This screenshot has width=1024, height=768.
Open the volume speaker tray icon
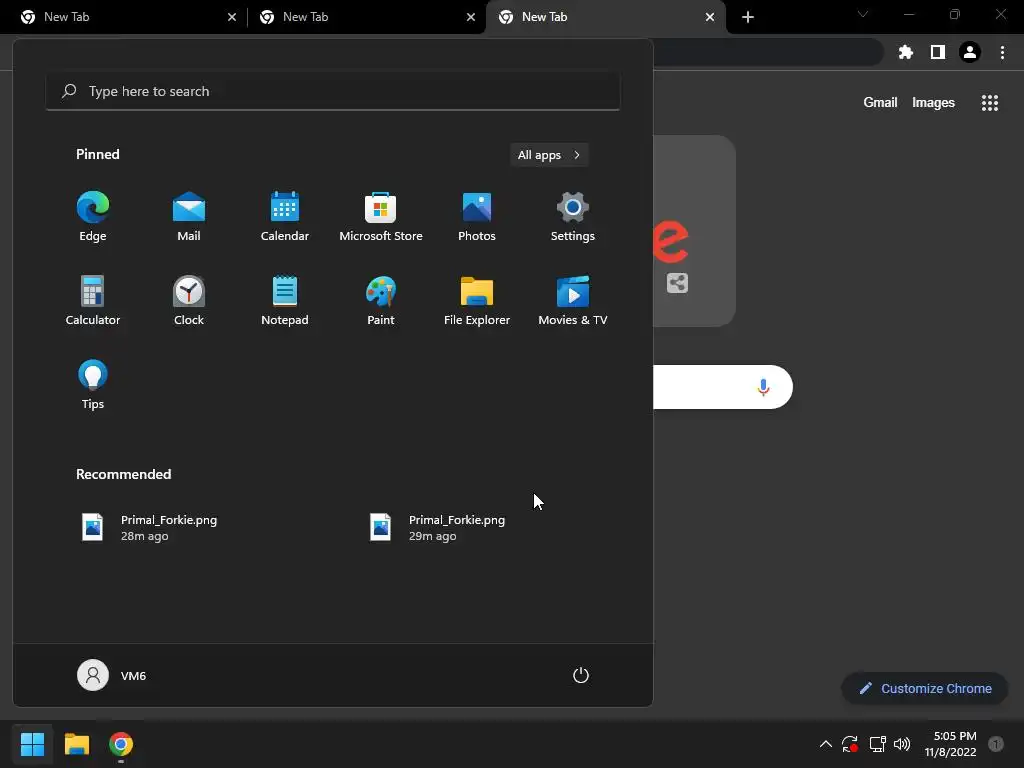click(x=902, y=744)
